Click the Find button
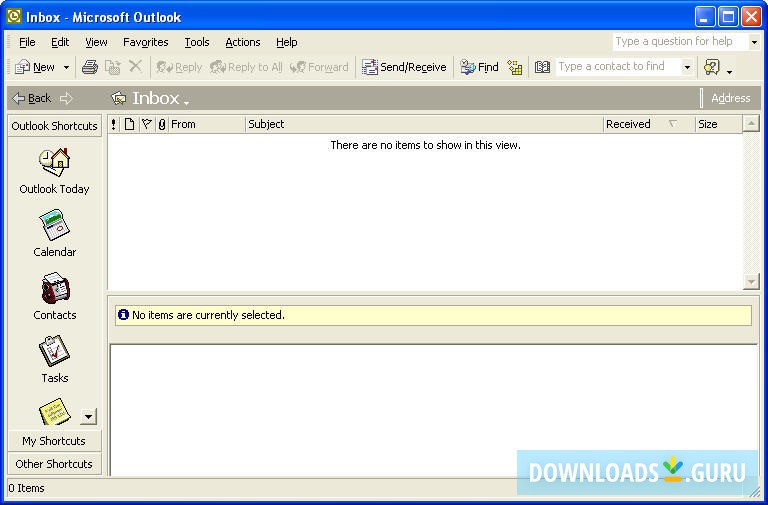Image resolution: width=768 pixels, height=505 pixels. 479,67
